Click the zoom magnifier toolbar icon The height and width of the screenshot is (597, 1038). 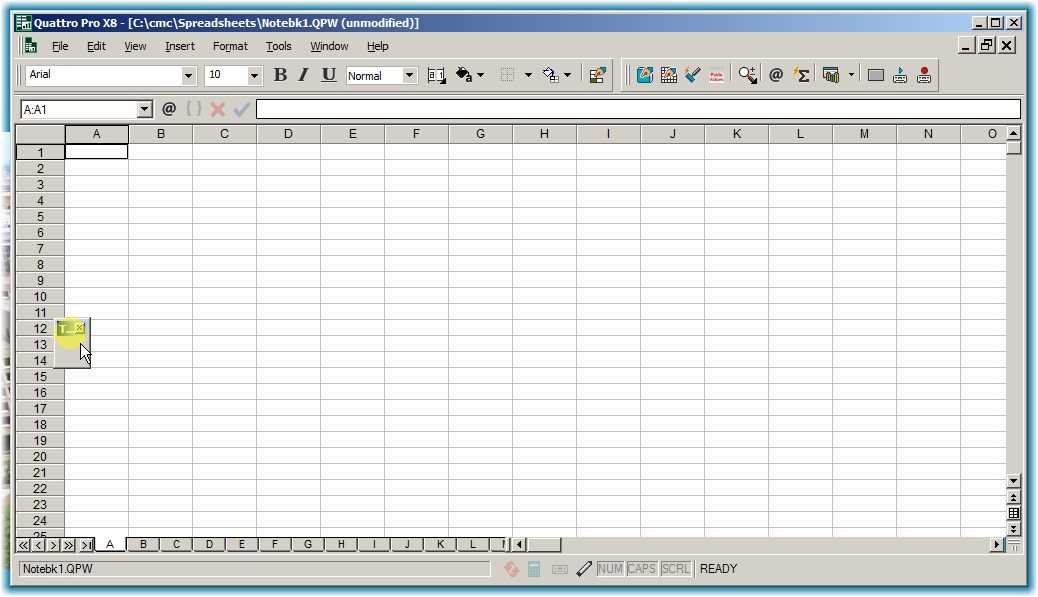pyautogui.click(x=747, y=75)
